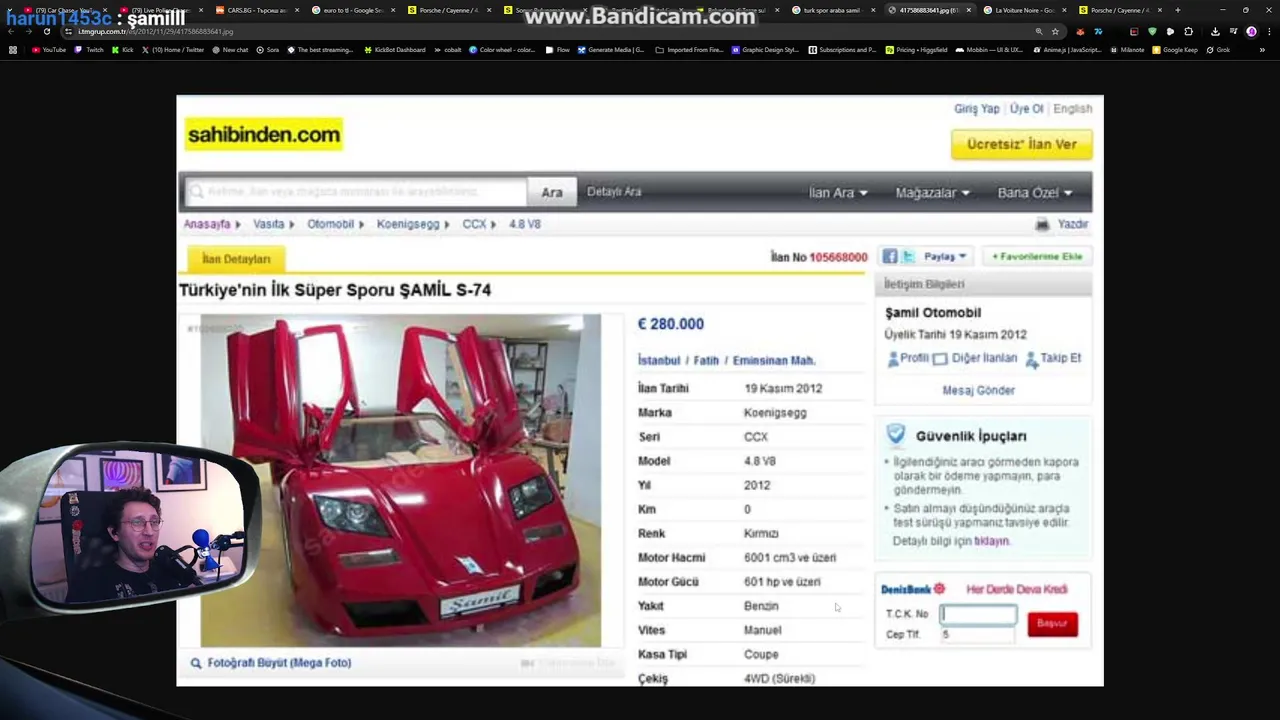Open the apps grid icon in bookmarks bar
Screen dimensions: 1280x720
[13, 50]
